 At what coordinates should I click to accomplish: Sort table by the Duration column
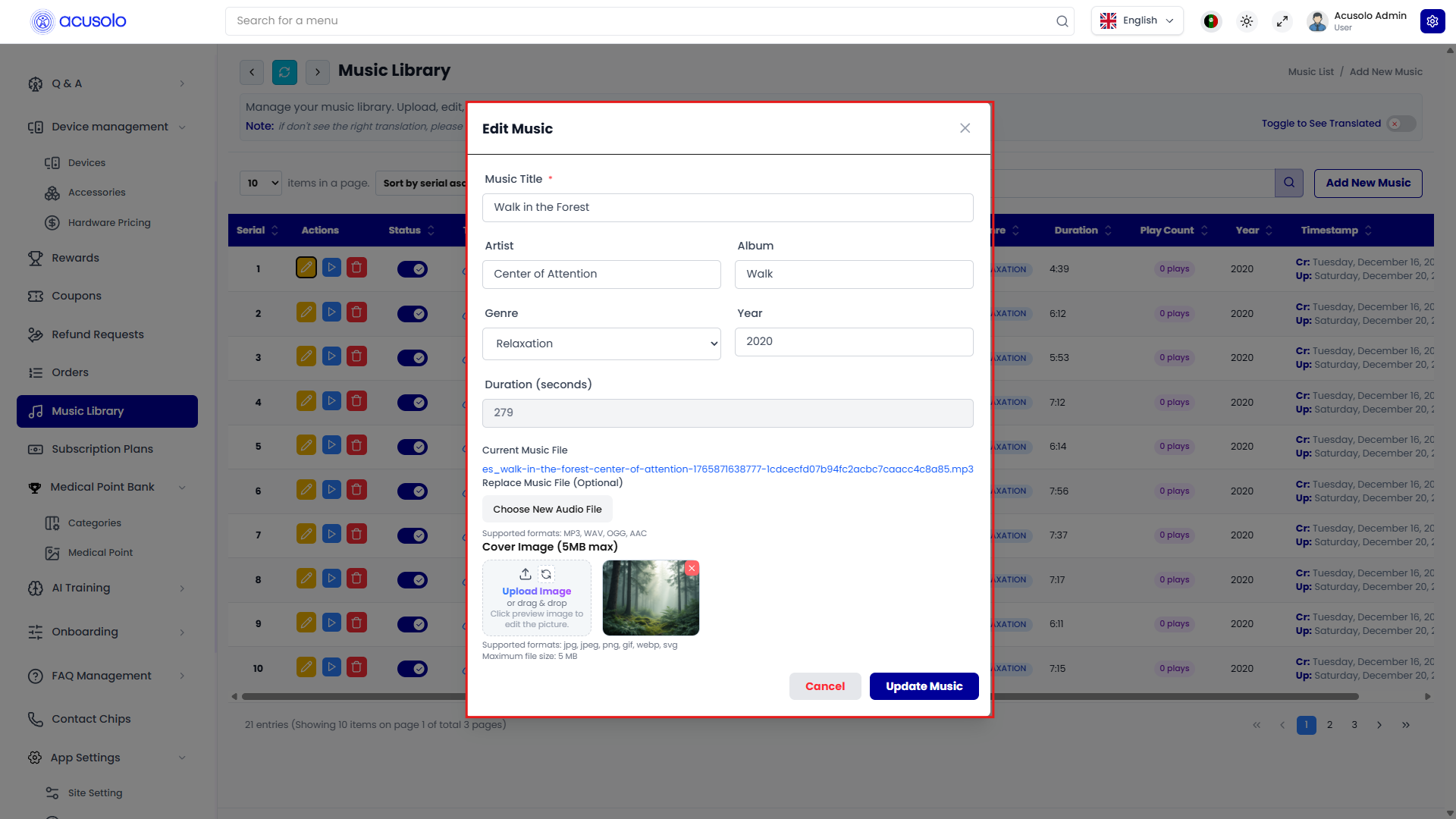click(x=1083, y=231)
